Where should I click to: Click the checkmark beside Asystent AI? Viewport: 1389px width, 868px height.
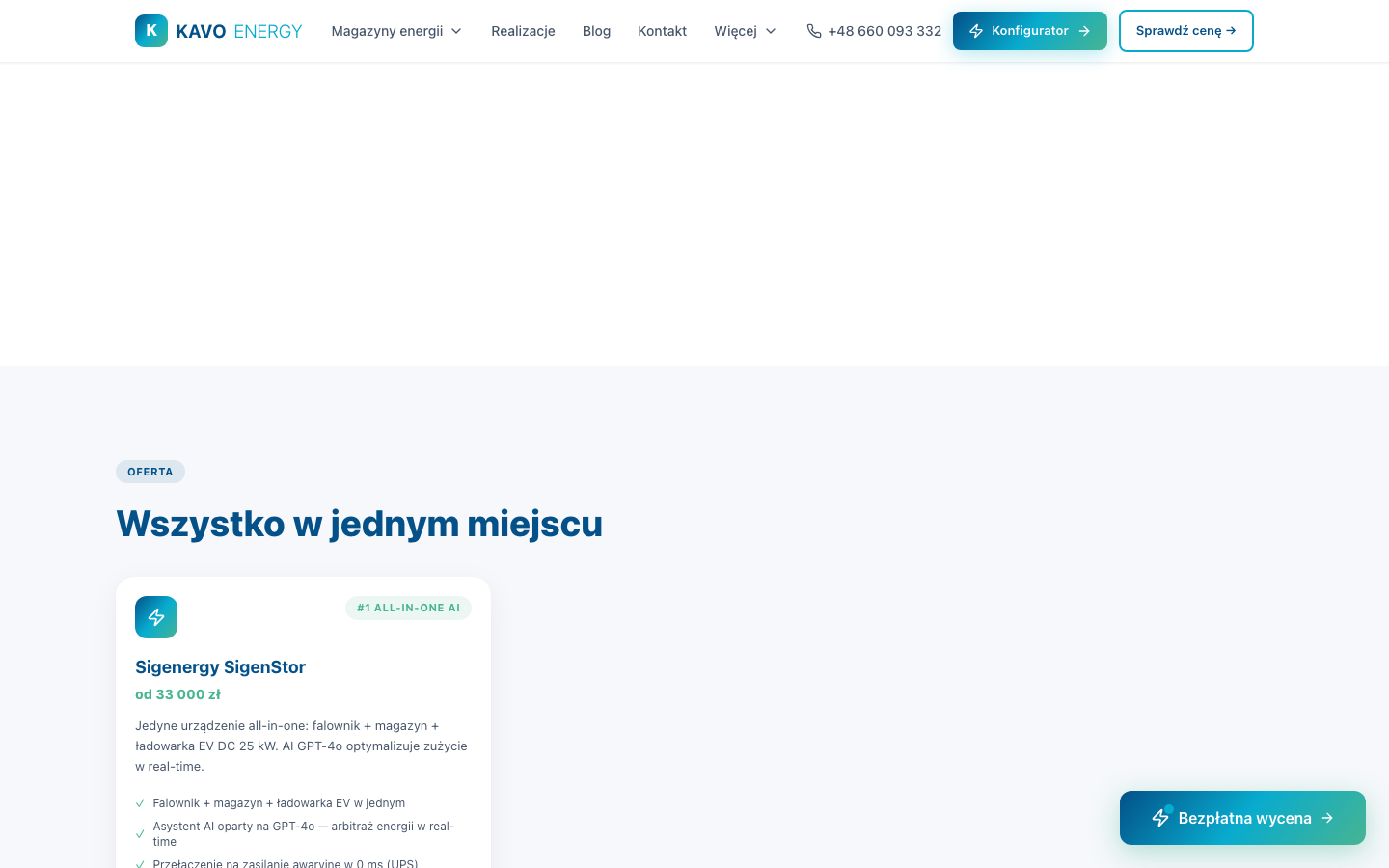[140, 834]
